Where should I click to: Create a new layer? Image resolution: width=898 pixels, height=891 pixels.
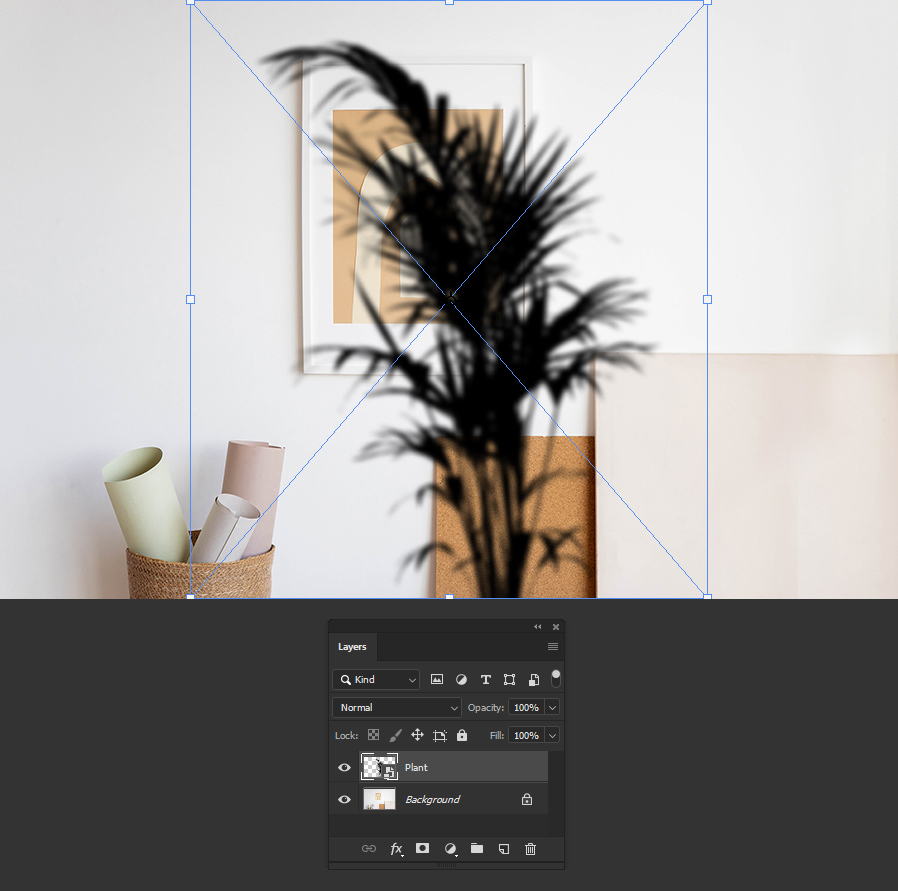[x=504, y=849]
